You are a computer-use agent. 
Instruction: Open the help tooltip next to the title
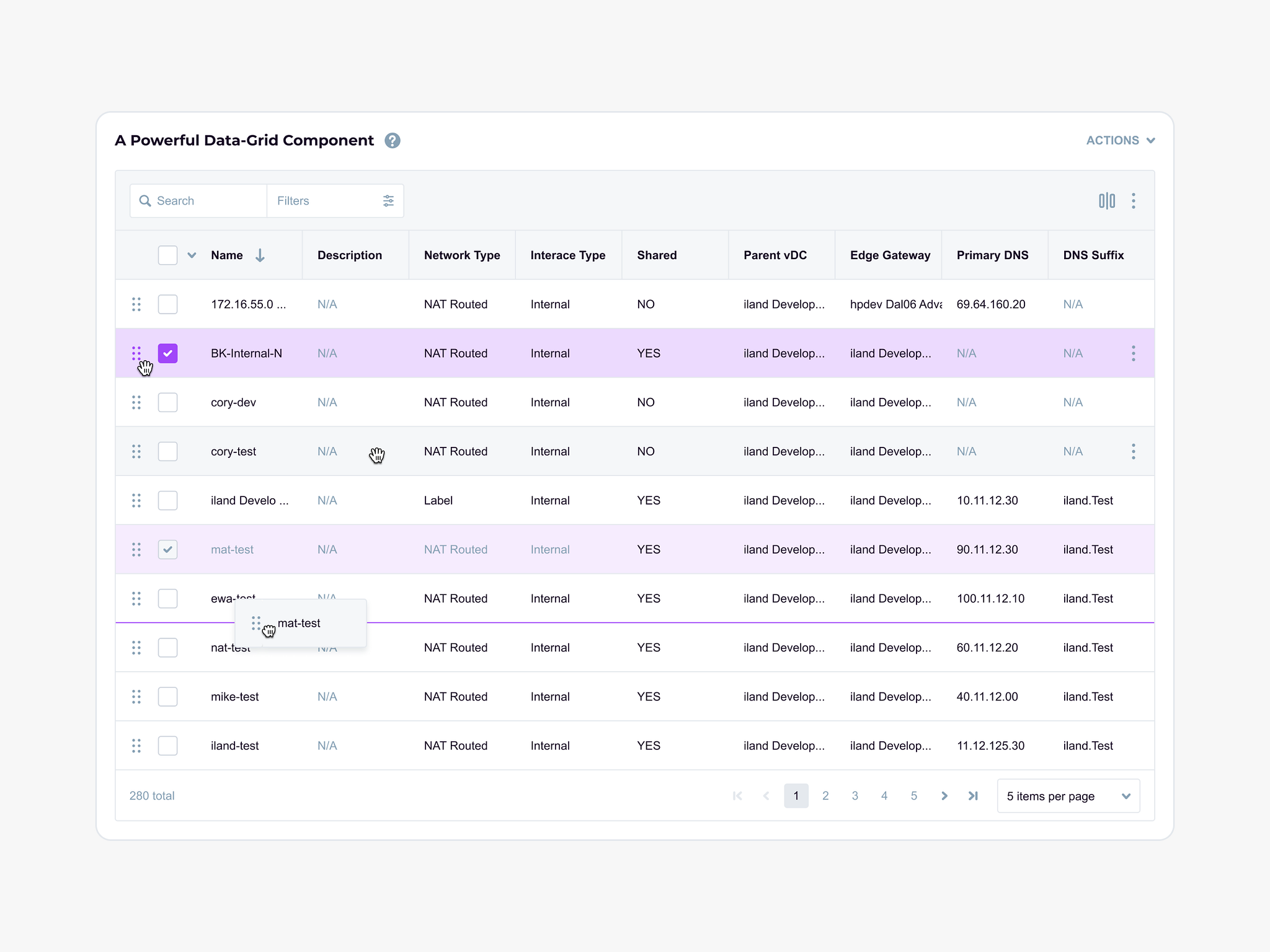[393, 141]
